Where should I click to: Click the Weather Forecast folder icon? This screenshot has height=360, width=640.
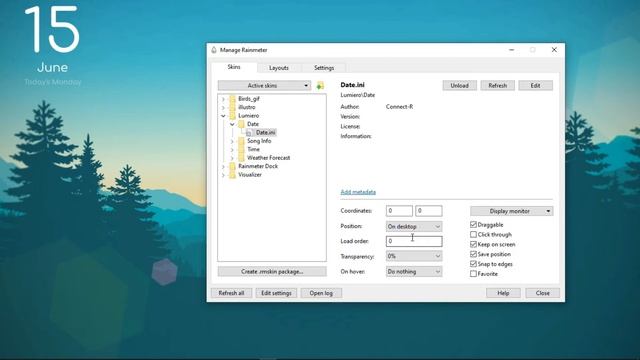pyautogui.click(x=242, y=158)
